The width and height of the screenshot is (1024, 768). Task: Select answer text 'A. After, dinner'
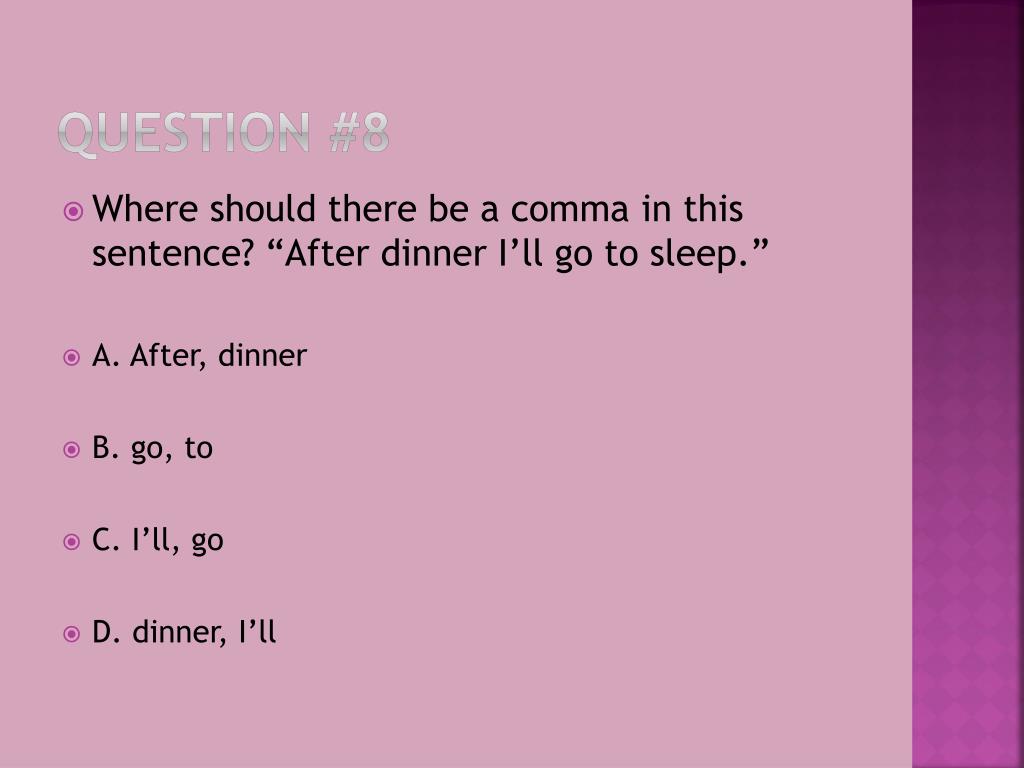pos(199,356)
